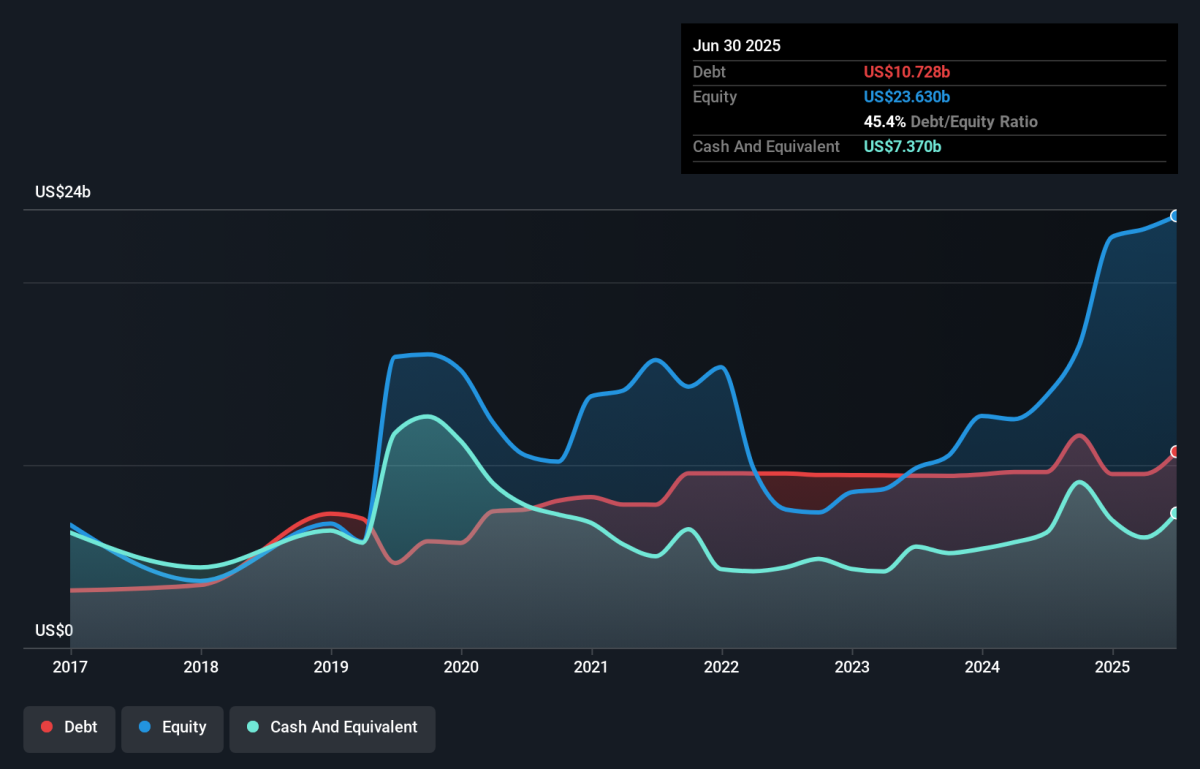This screenshot has width=1200, height=769.
Task: Click the 2019 x-axis label
Action: pyautogui.click(x=331, y=667)
